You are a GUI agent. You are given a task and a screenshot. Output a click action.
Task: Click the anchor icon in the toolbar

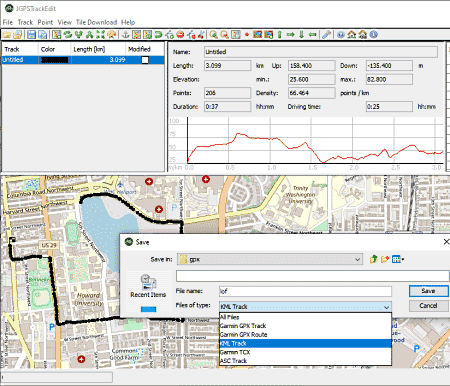126,35
